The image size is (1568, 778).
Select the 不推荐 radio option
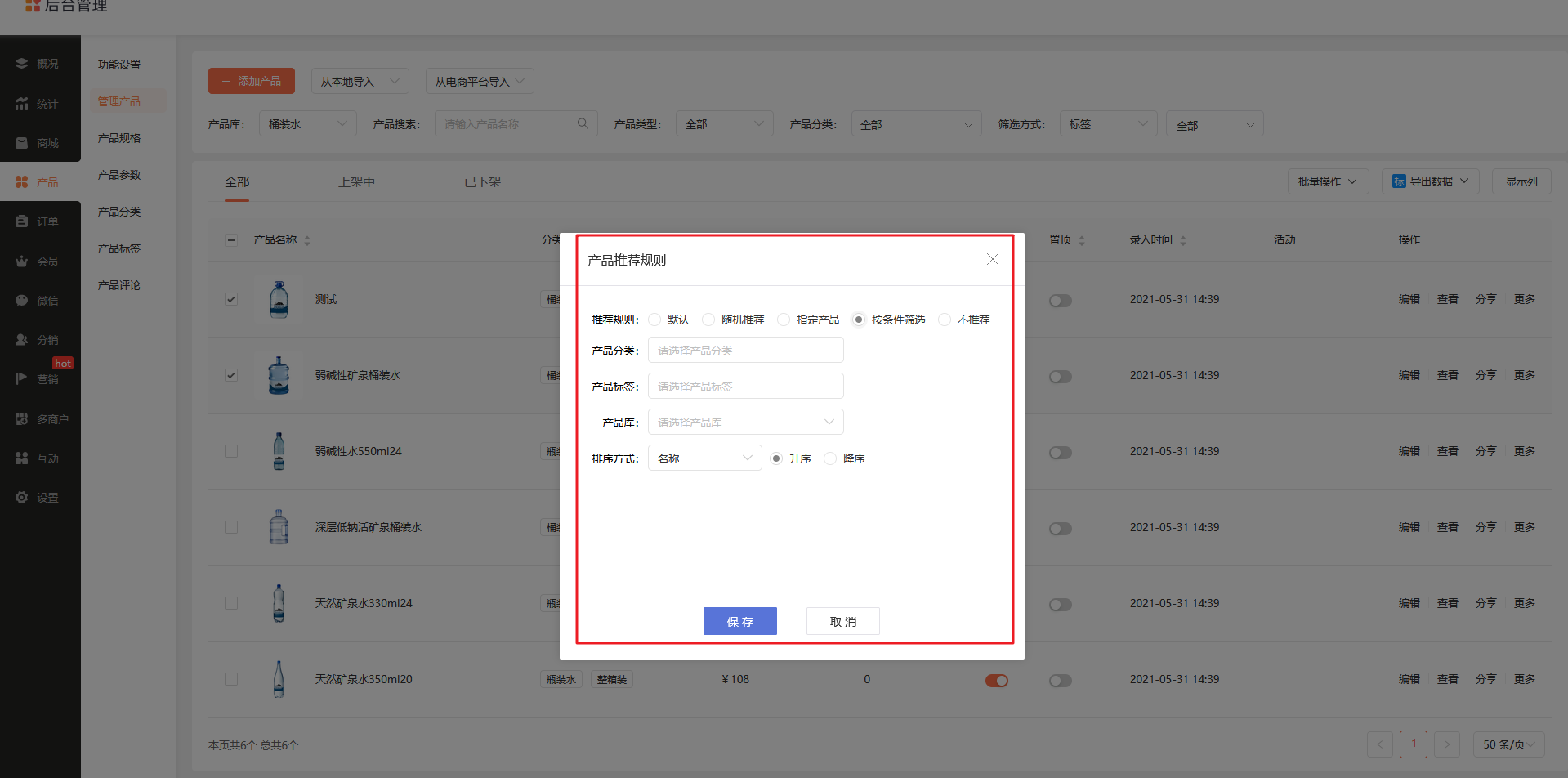coord(945,320)
